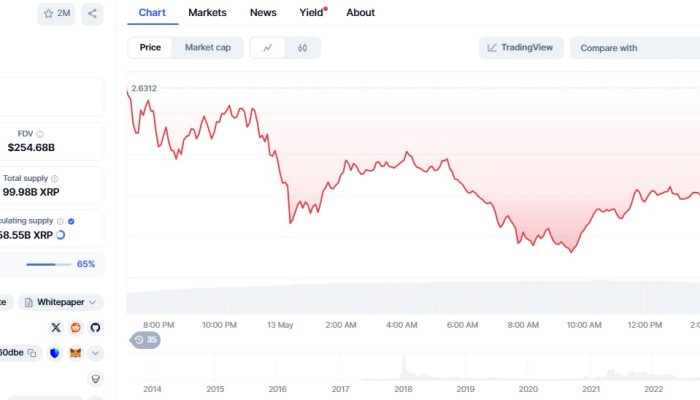This screenshot has width=700, height=400.
Task: Open the Markets tab
Action: point(207,13)
